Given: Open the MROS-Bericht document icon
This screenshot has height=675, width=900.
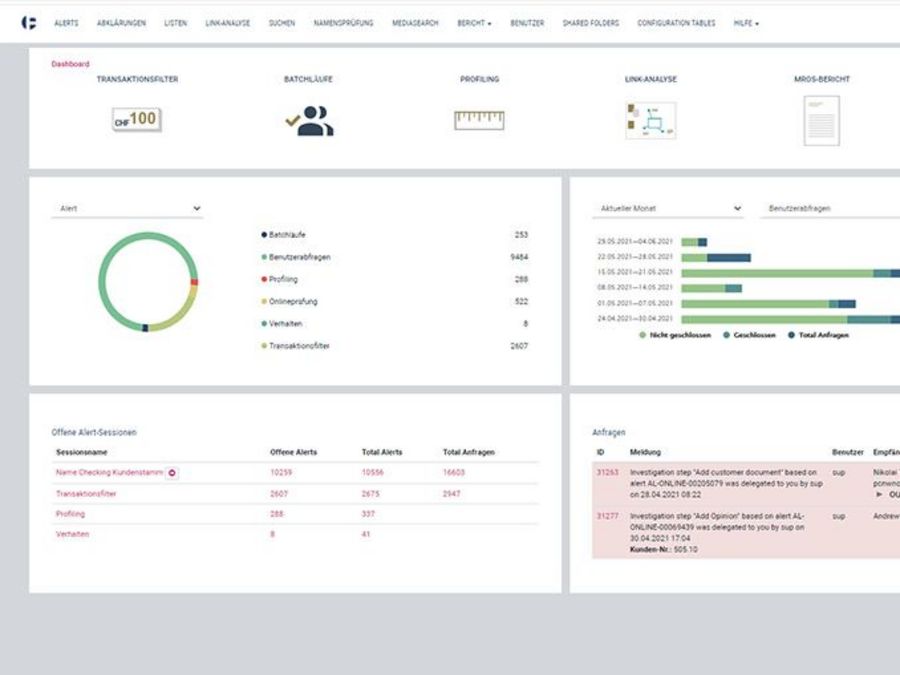Looking at the screenshot, I should pyautogui.click(x=821, y=121).
